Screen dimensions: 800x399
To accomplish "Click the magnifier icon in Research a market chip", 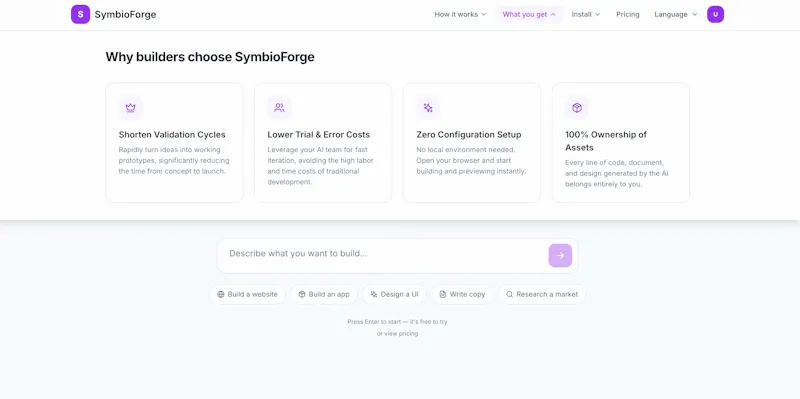I will (509, 294).
